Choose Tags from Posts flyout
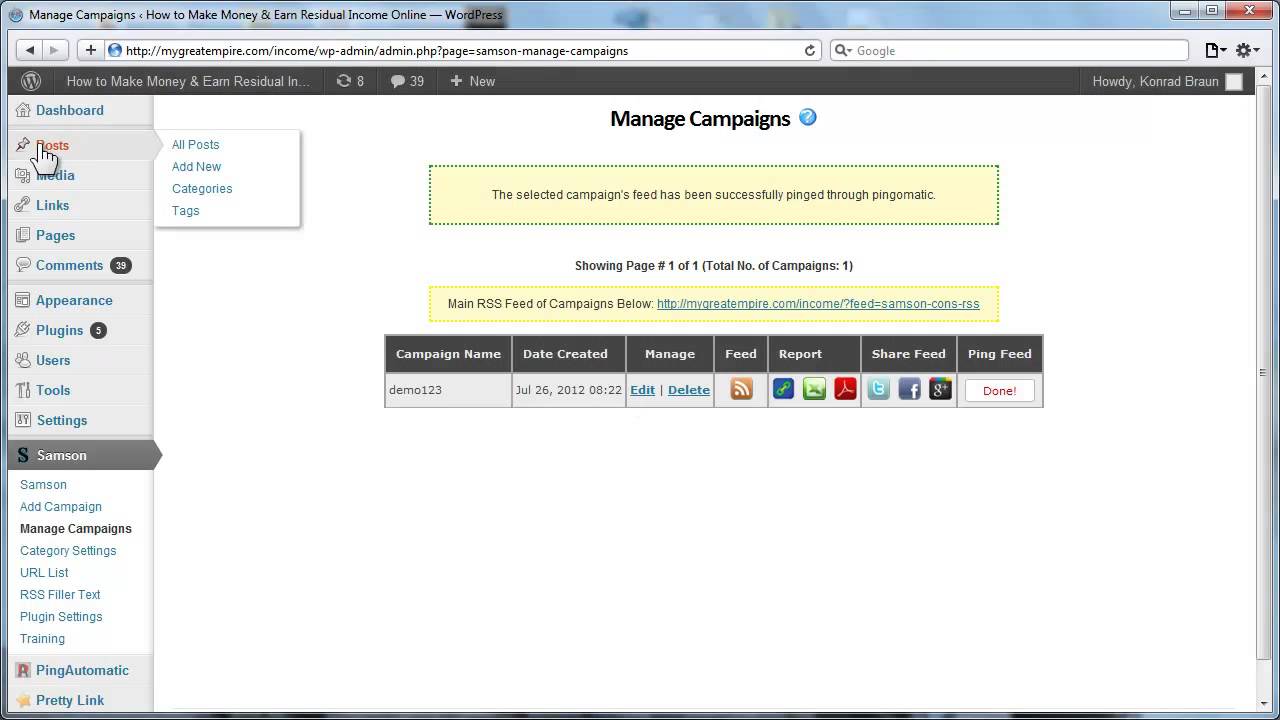Viewport: 1280px width, 720px height. [x=185, y=211]
